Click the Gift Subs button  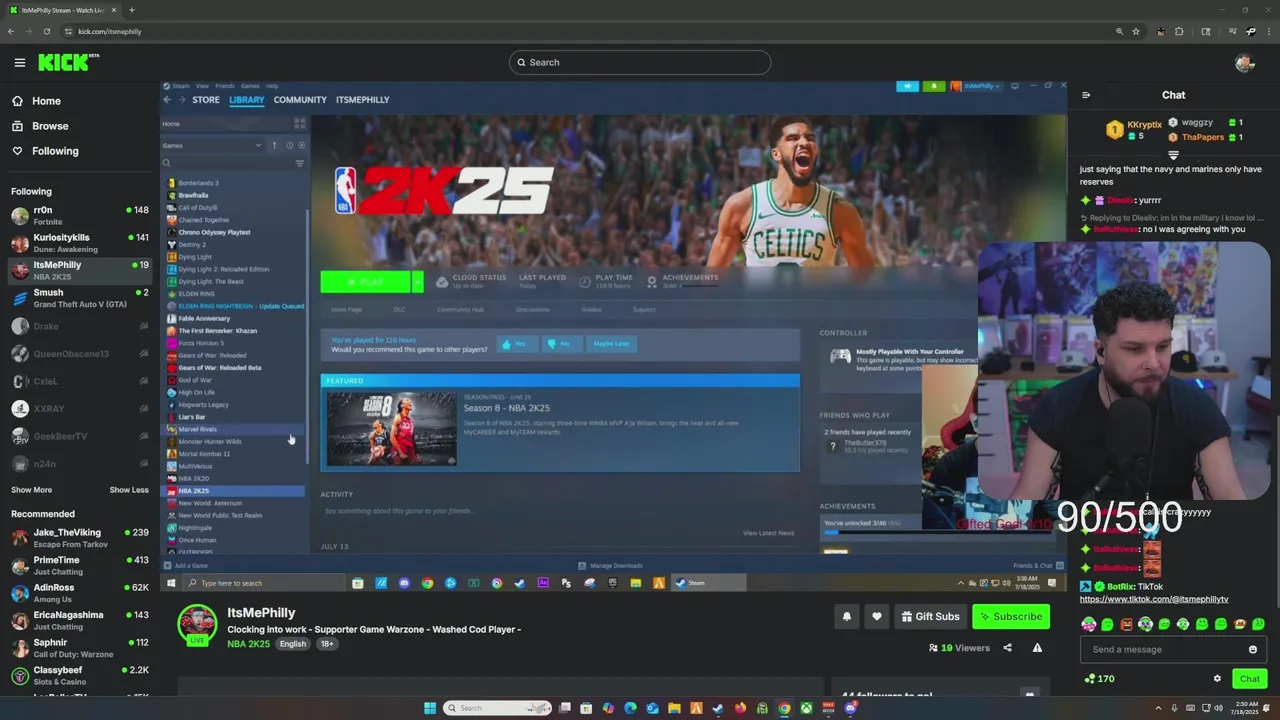point(930,616)
